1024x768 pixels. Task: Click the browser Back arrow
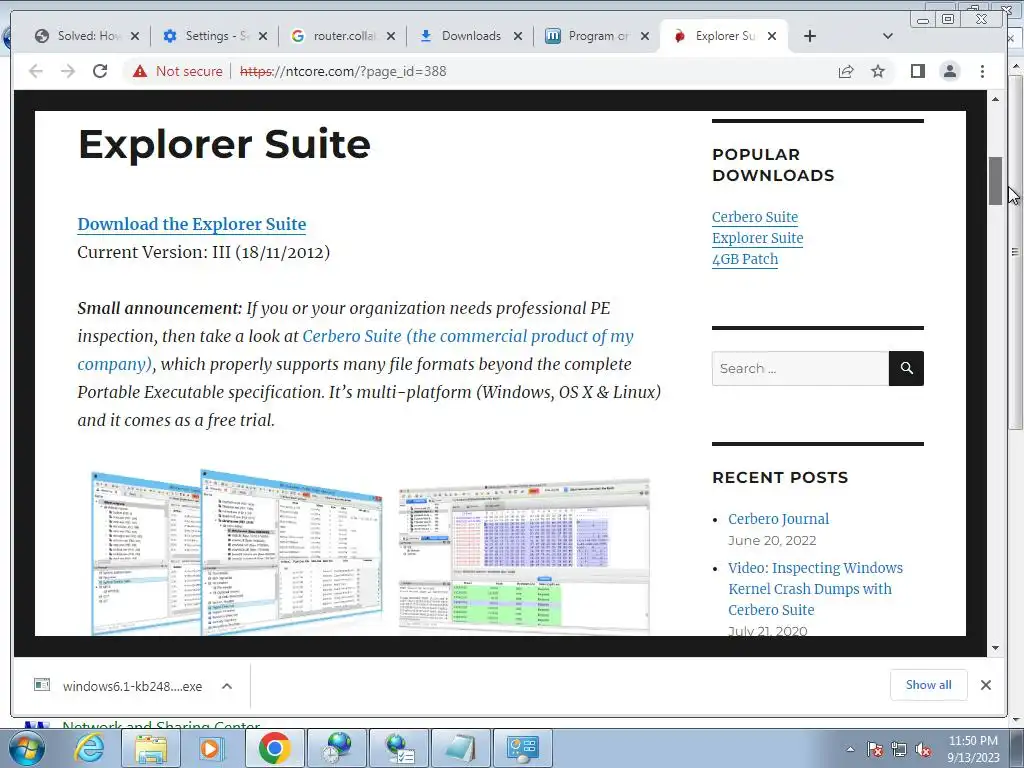tap(35, 71)
